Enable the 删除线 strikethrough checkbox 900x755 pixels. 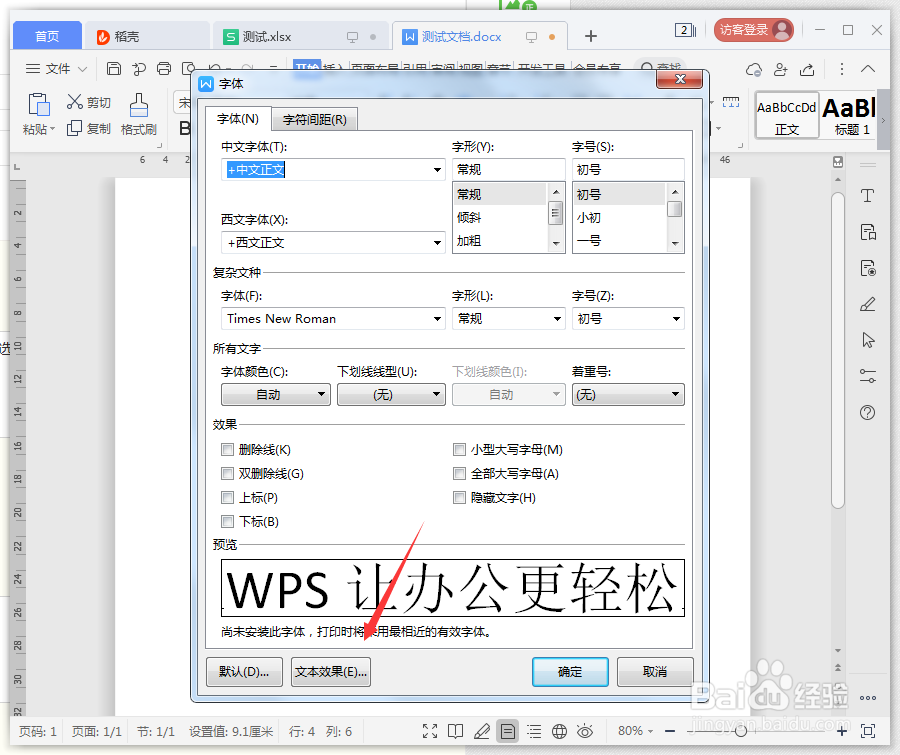coord(227,449)
